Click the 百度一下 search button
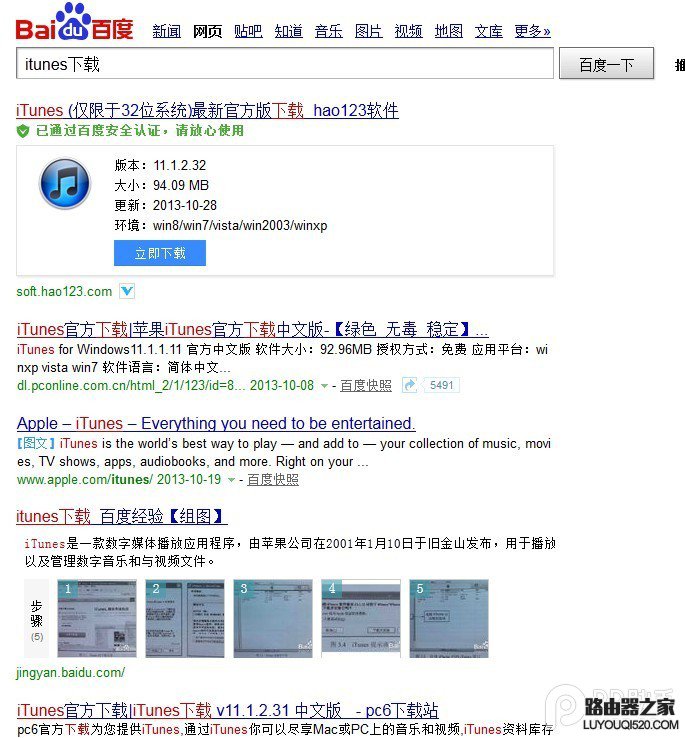This screenshot has height=738, width=685. tap(606, 64)
